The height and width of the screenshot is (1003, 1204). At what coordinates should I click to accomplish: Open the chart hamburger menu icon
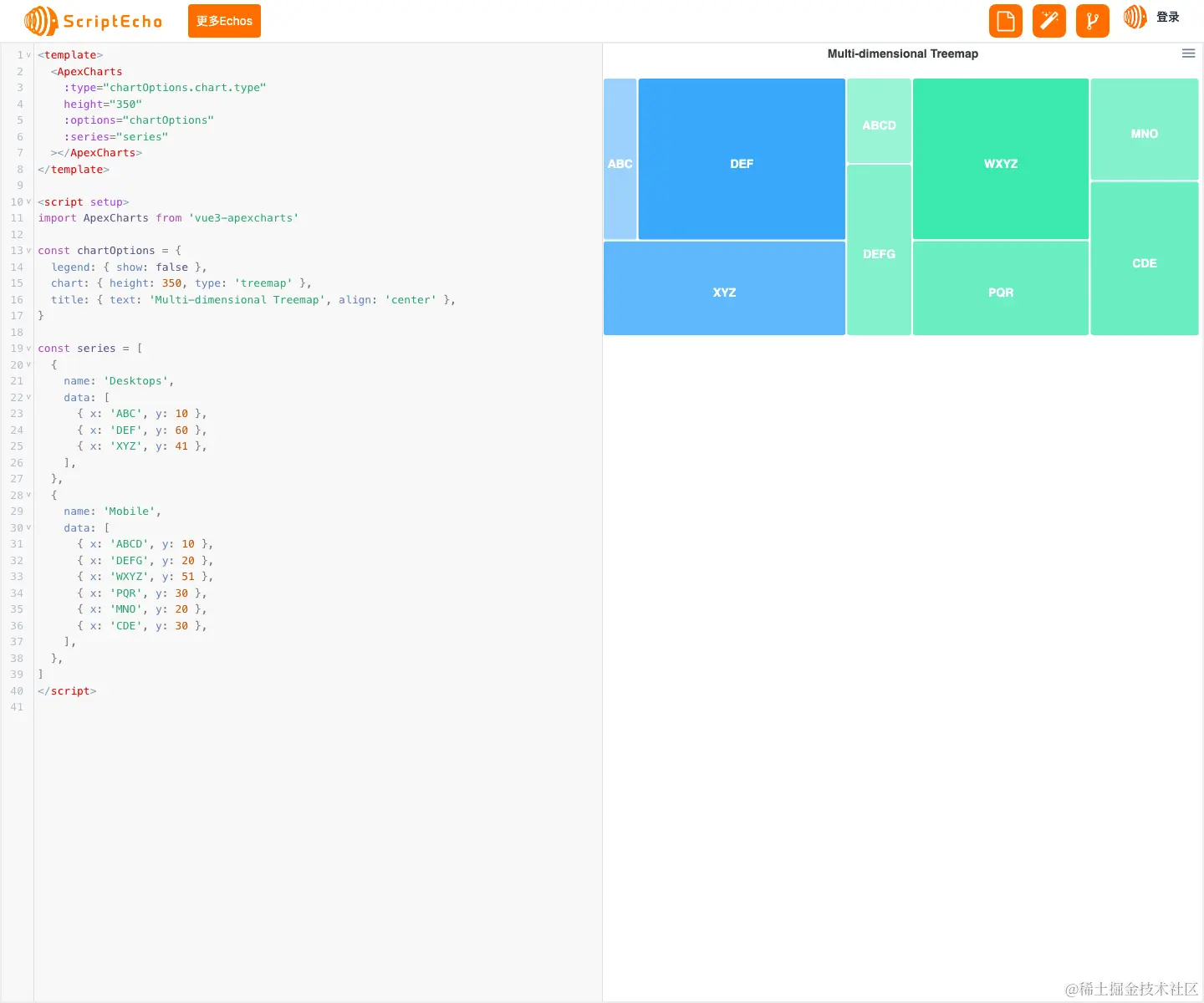pyautogui.click(x=1188, y=53)
